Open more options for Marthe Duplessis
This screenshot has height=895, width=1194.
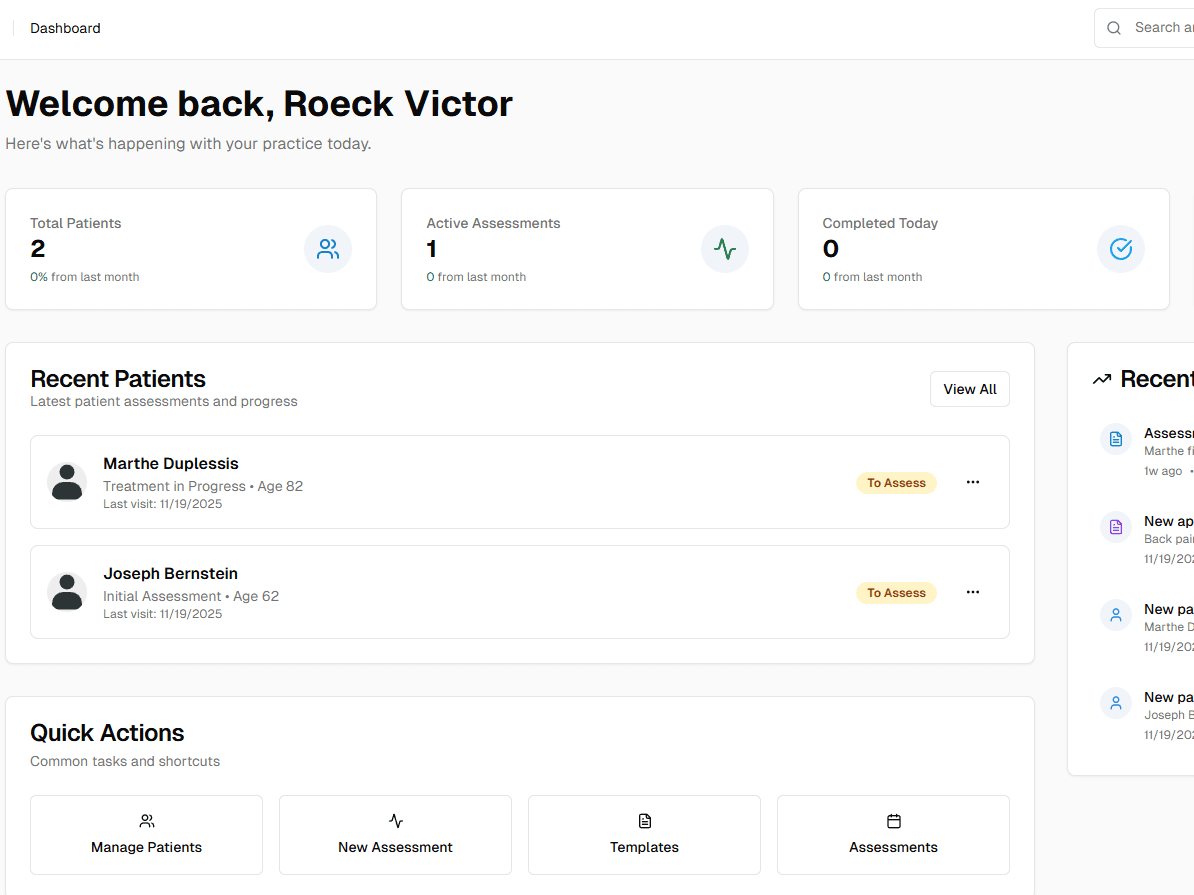(x=973, y=482)
